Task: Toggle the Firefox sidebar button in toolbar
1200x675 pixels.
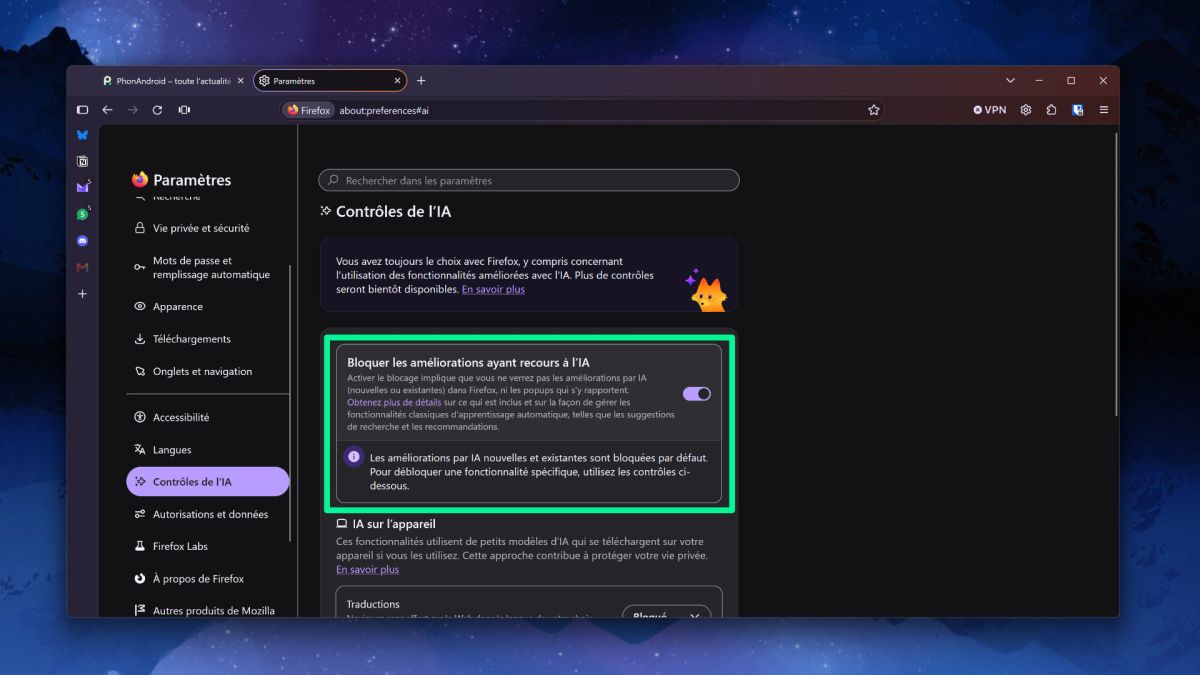Action: (83, 110)
